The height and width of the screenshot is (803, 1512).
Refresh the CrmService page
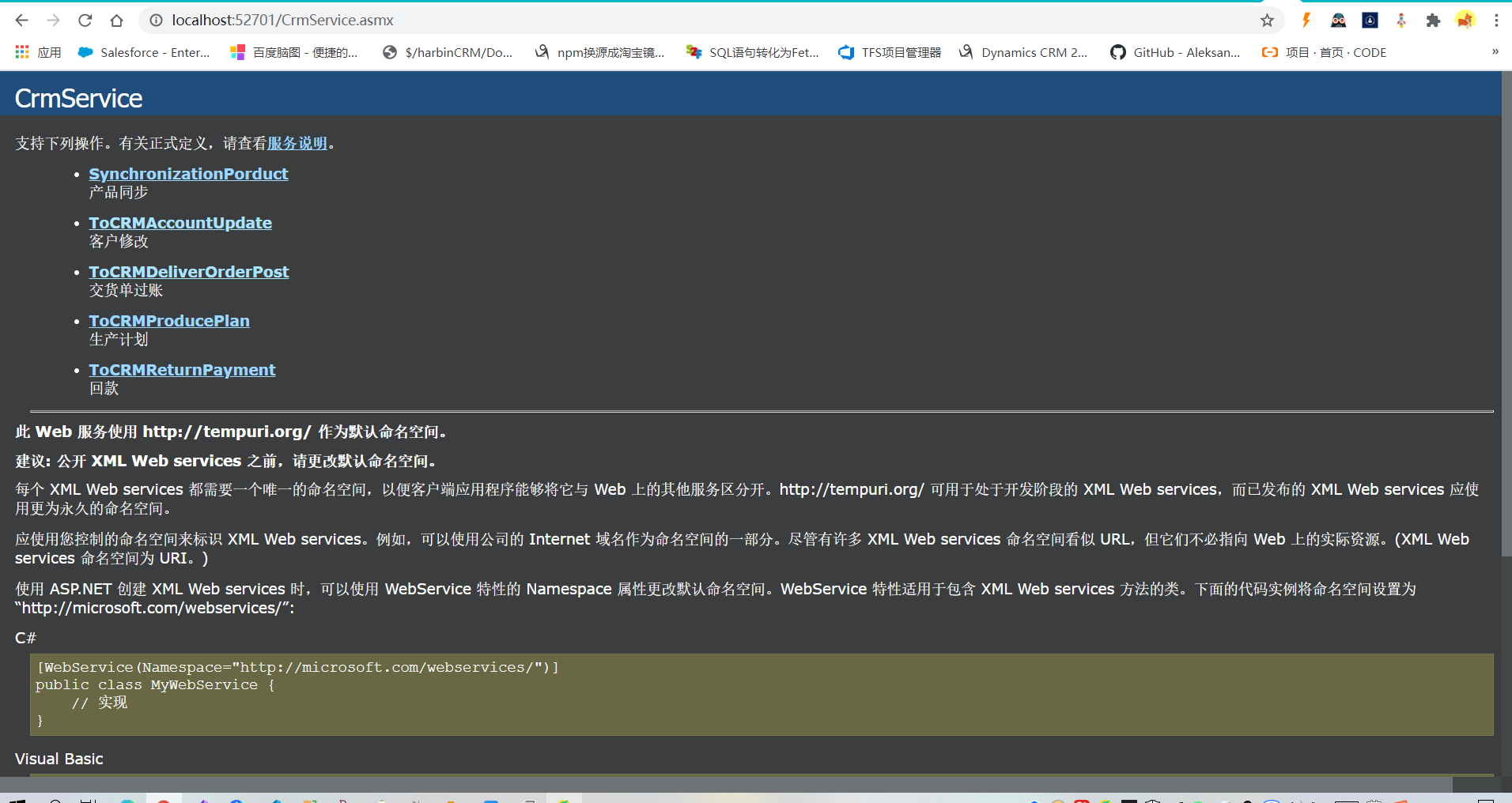pos(85,20)
